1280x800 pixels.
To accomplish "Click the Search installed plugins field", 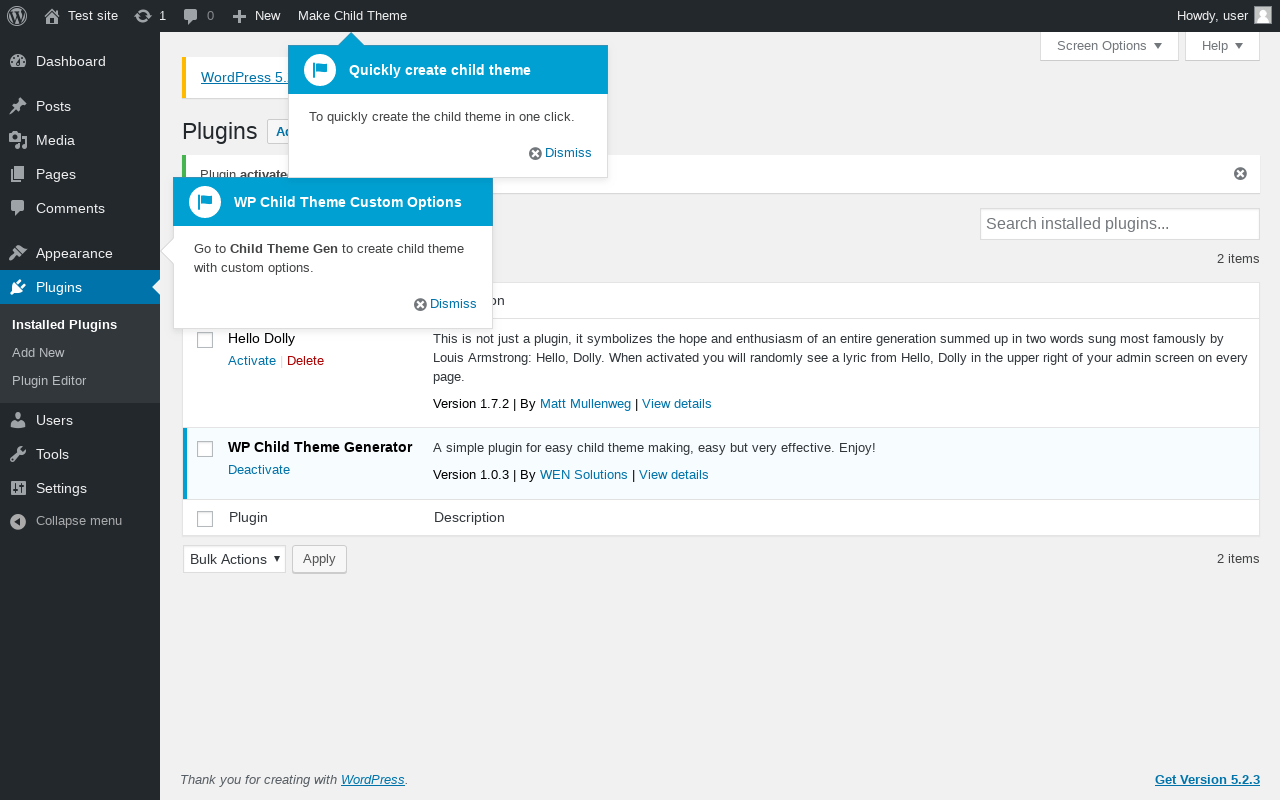I will click(x=1119, y=224).
